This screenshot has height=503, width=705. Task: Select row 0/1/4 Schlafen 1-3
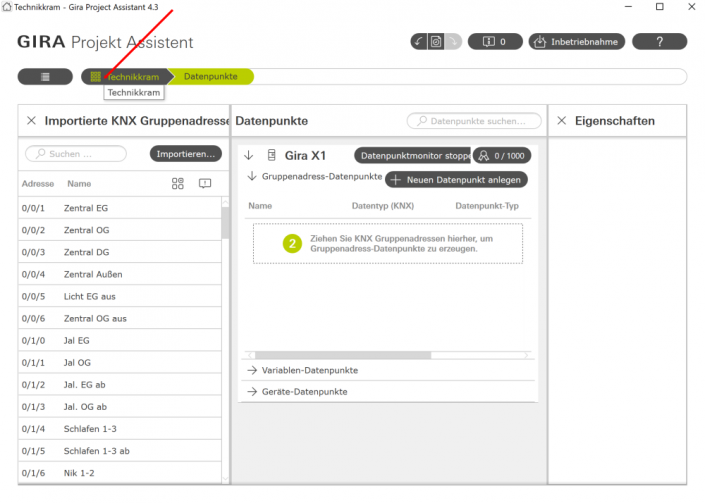120,428
